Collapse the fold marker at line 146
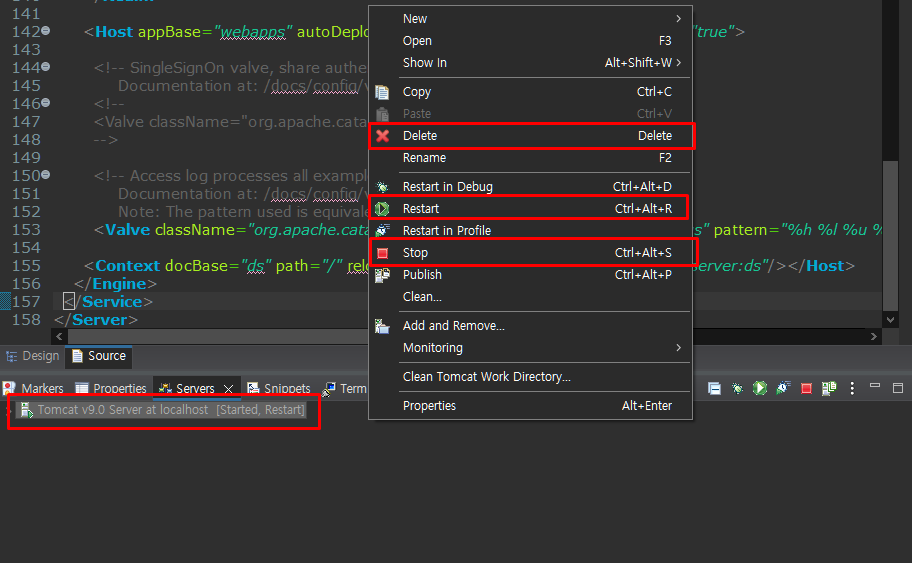The image size is (912, 563). point(45,103)
